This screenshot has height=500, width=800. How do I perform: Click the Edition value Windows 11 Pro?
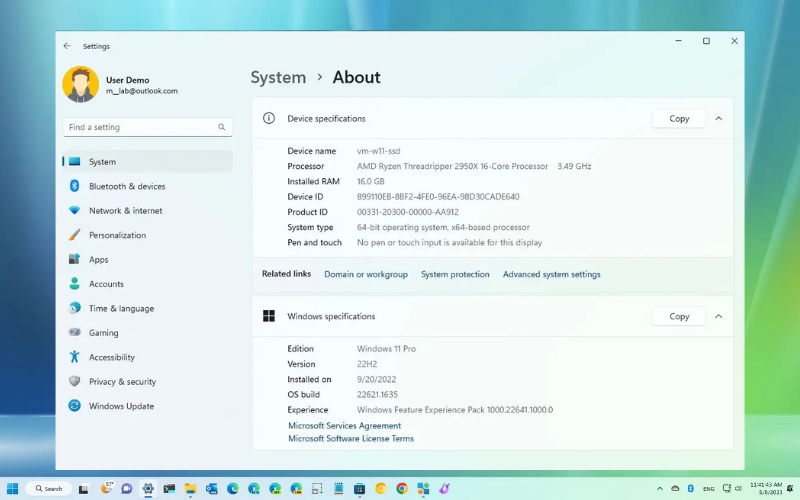(386, 348)
